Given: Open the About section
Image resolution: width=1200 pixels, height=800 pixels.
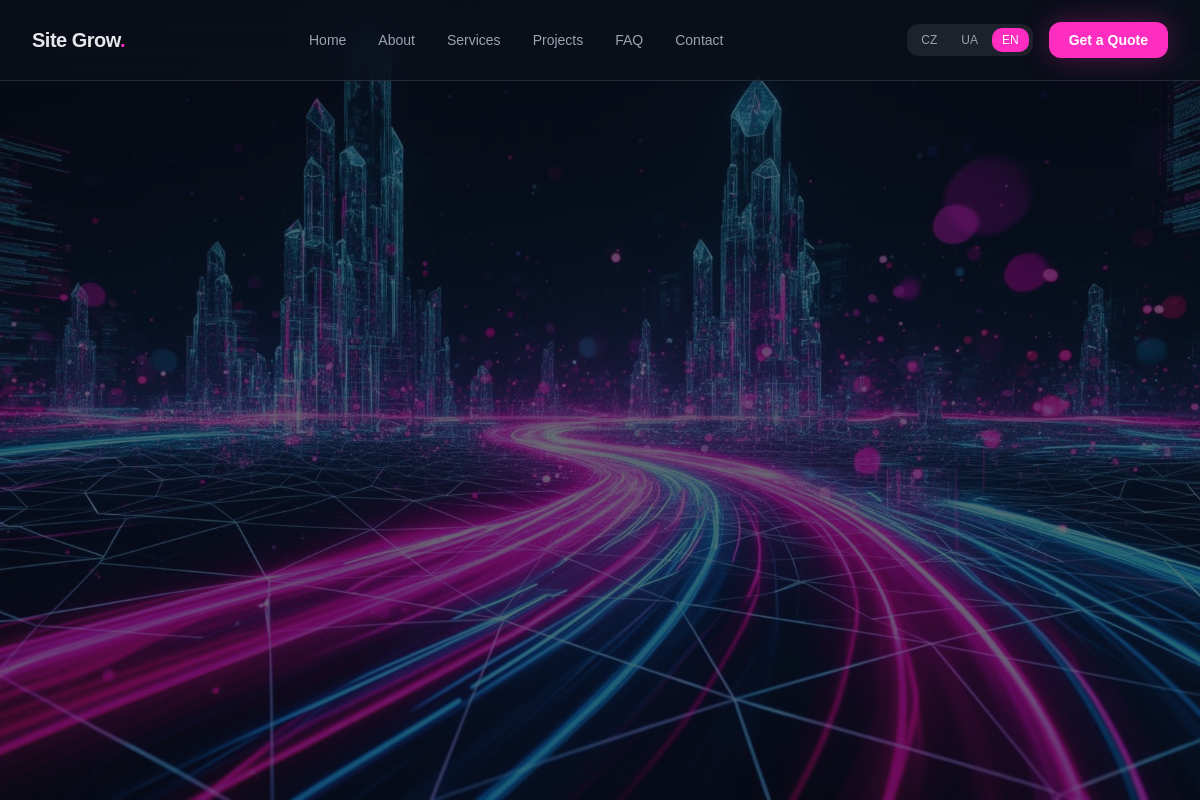Looking at the screenshot, I should pos(396,40).
